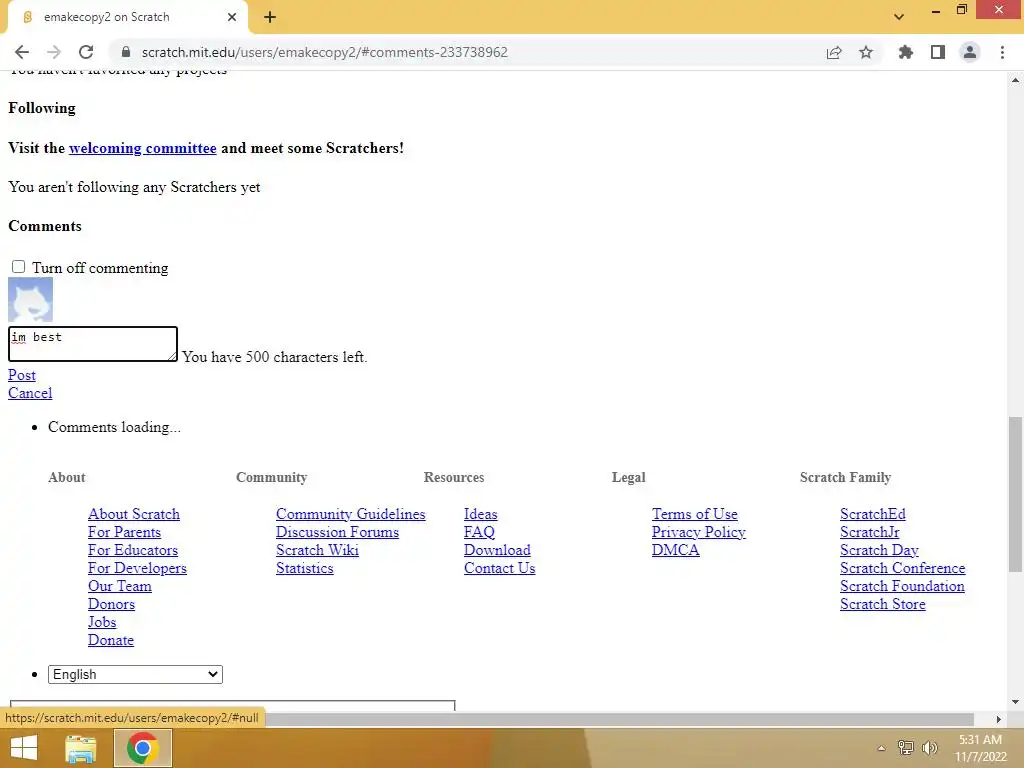Open the Our Team link
Viewport: 1024px width, 768px height.
click(x=120, y=586)
